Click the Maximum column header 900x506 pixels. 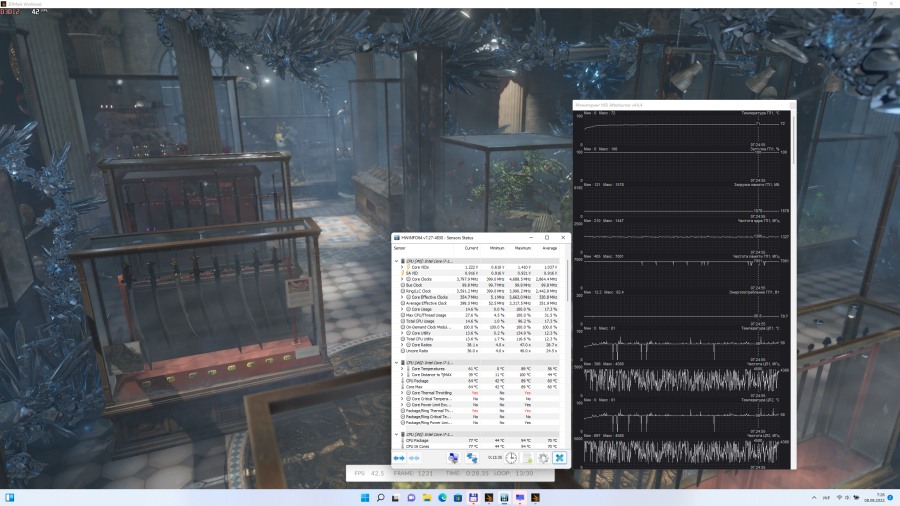tap(522, 248)
